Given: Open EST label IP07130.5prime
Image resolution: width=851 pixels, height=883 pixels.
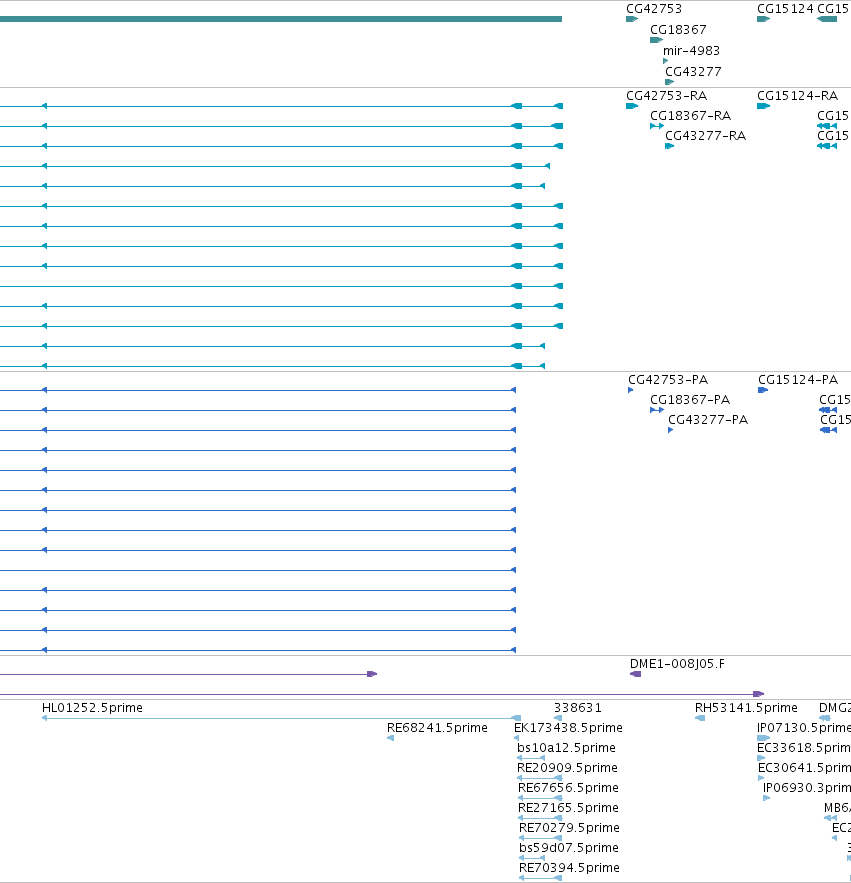Looking at the screenshot, I should point(804,728).
